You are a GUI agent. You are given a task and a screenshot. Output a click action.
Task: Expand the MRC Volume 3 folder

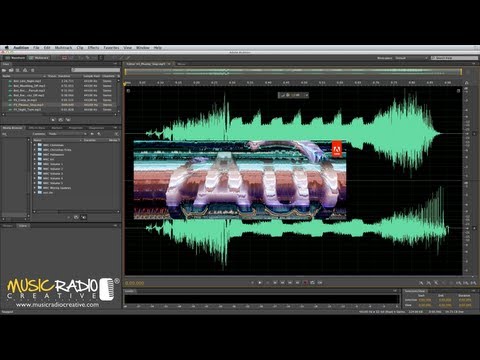[35, 174]
